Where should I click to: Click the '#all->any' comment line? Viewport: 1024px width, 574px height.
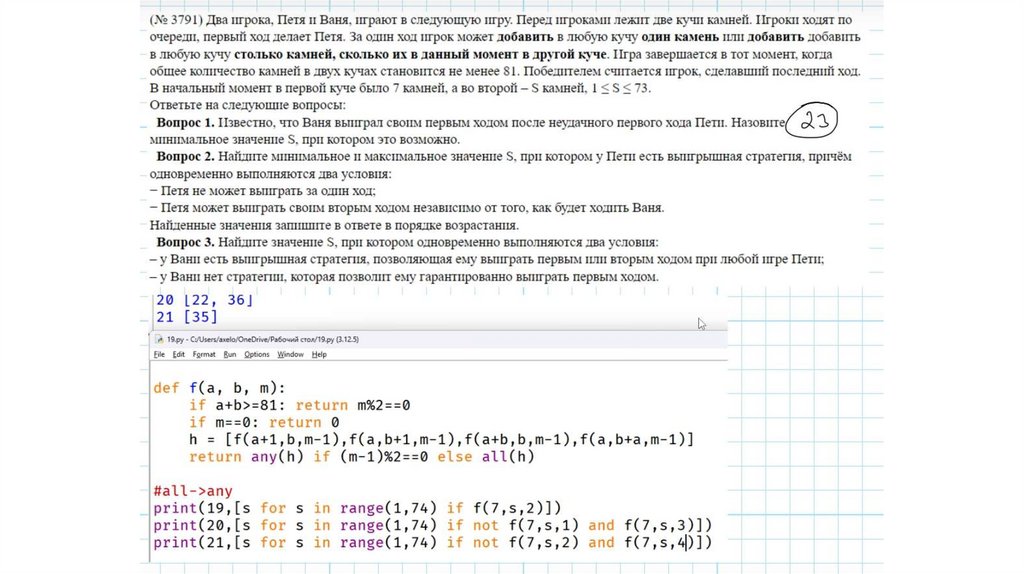(x=193, y=491)
